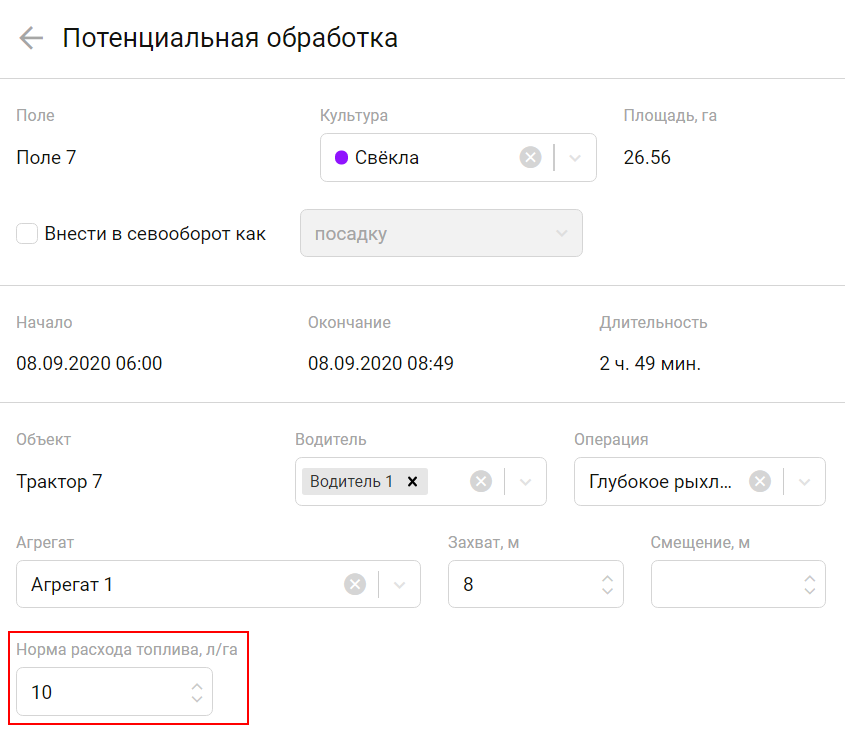Click the empty Смещение input field
The width and height of the screenshot is (845, 741).
720,584
